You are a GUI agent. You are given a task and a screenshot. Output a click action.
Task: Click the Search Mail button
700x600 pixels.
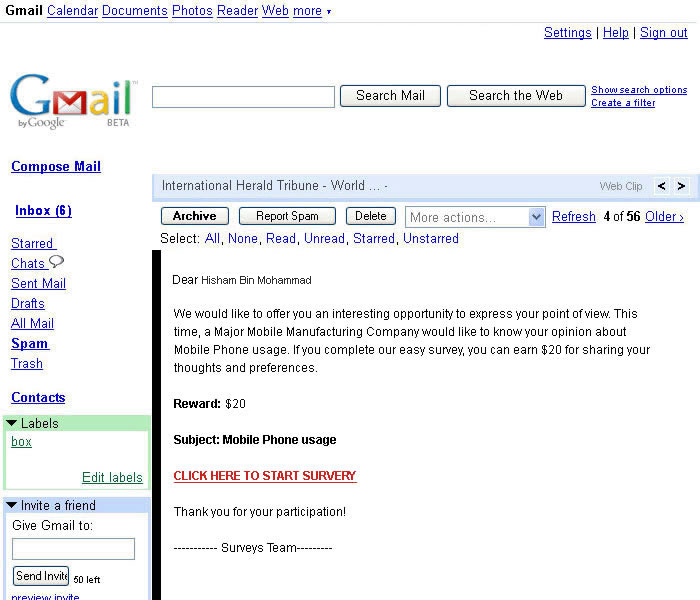pos(390,96)
